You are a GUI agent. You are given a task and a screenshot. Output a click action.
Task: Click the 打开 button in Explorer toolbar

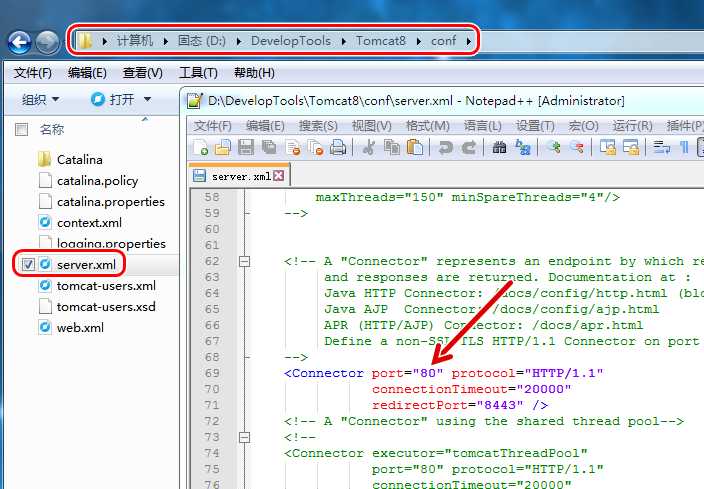click(x=113, y=99)
